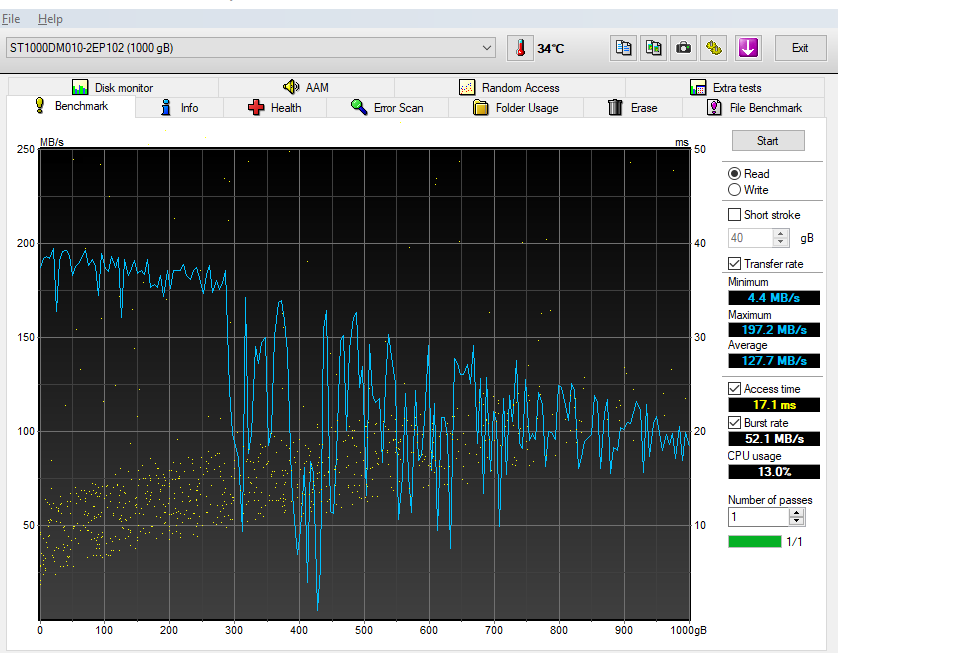Viewport: 960px width, 653px height.
Task: Expand the ST1000DM010 drive selector dropdown
Action: click(x=487, y=48)
